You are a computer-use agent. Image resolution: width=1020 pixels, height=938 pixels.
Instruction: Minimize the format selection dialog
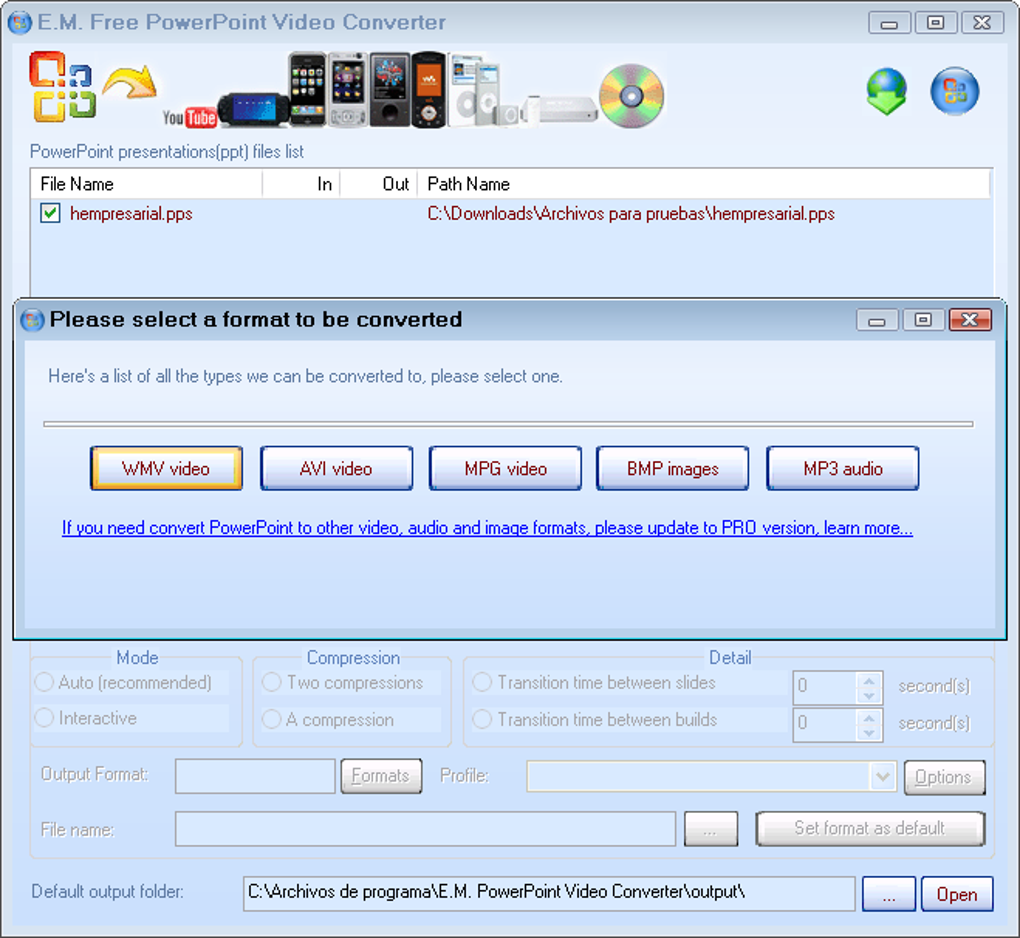[876, 319]
